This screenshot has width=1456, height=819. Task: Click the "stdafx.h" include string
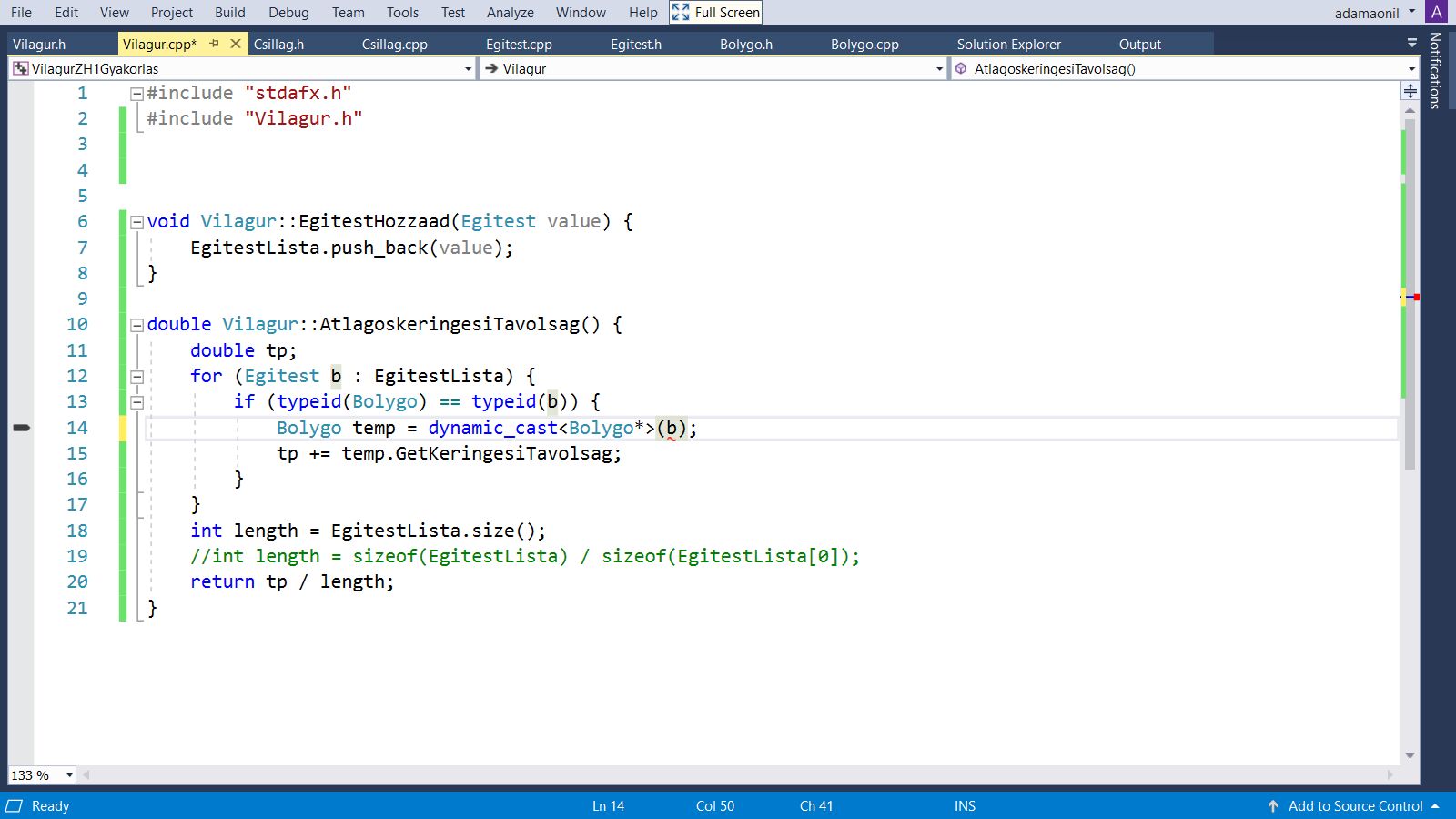(298, 93)
